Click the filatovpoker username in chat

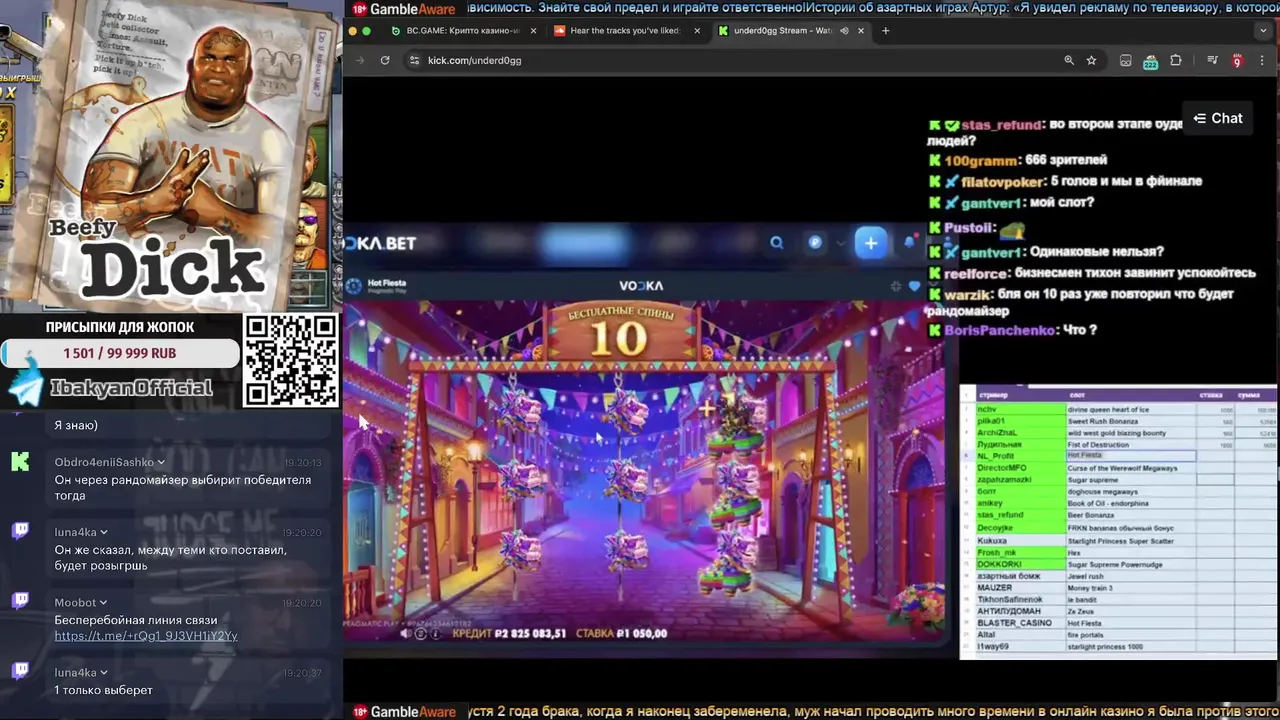click(x=1002, y=182)
